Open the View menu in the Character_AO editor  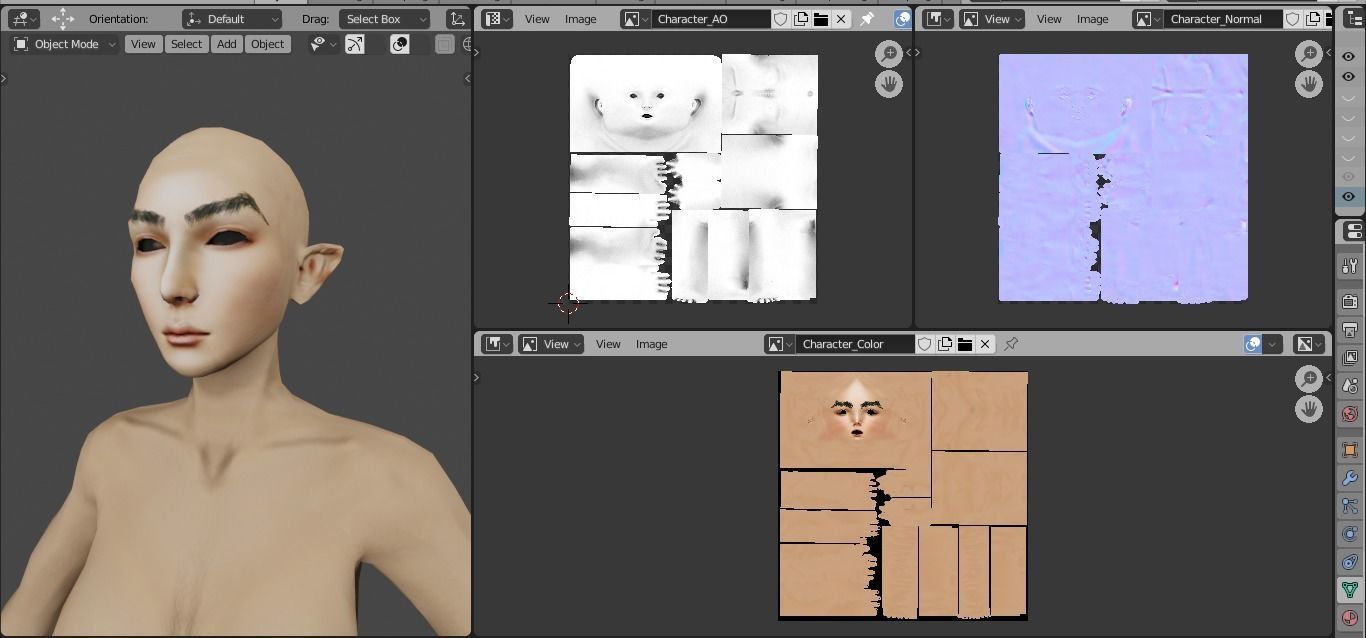tap(537, 19)
